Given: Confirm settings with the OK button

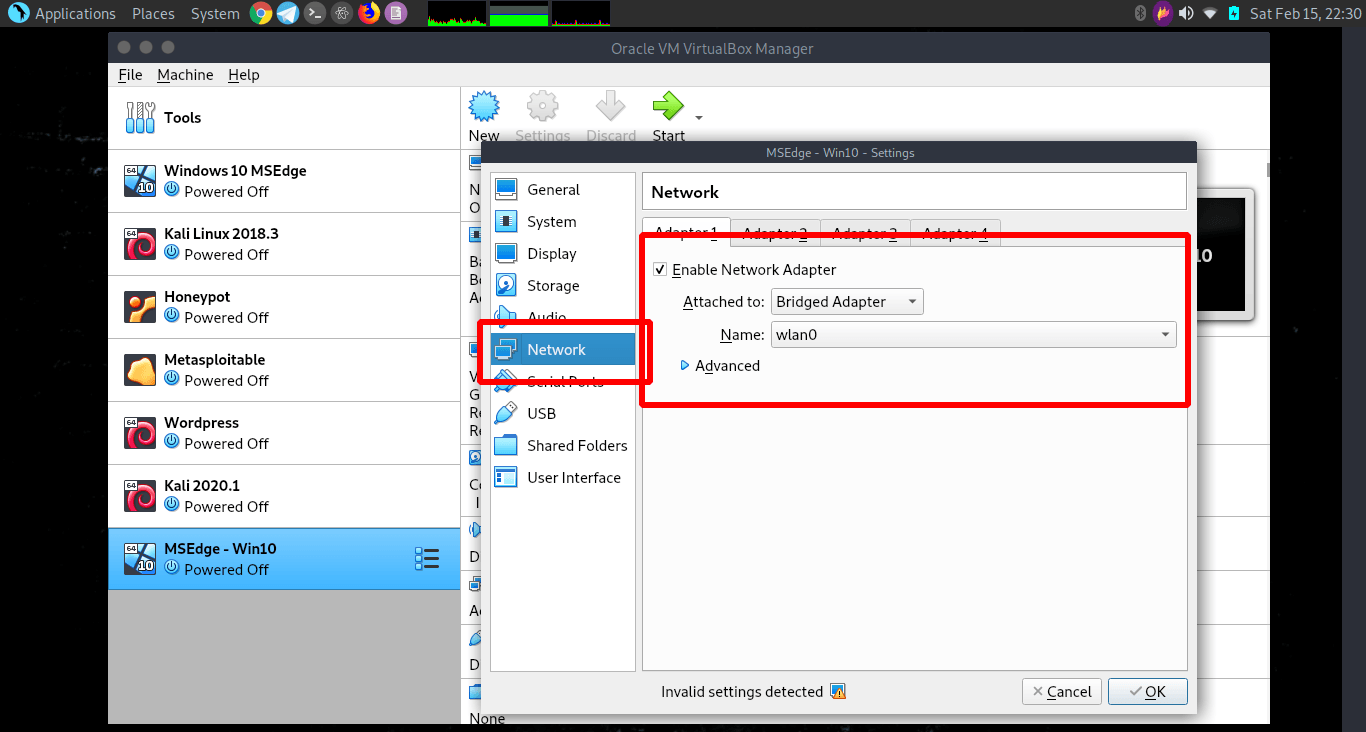Looking at the screenshot, I should pos(1147,692).
